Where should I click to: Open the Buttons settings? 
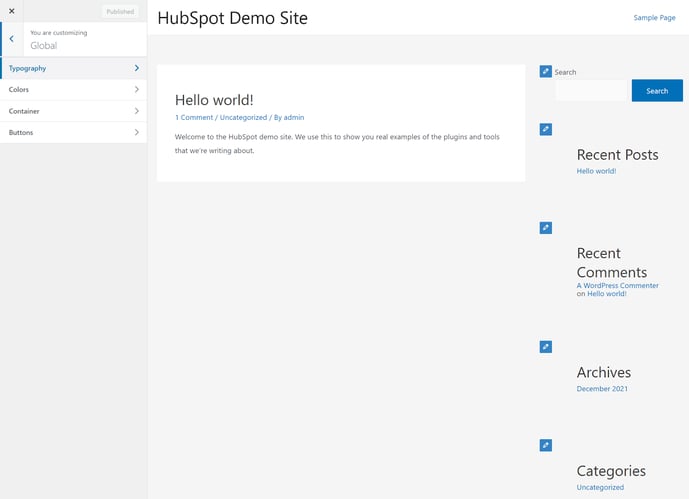[73, 132]
